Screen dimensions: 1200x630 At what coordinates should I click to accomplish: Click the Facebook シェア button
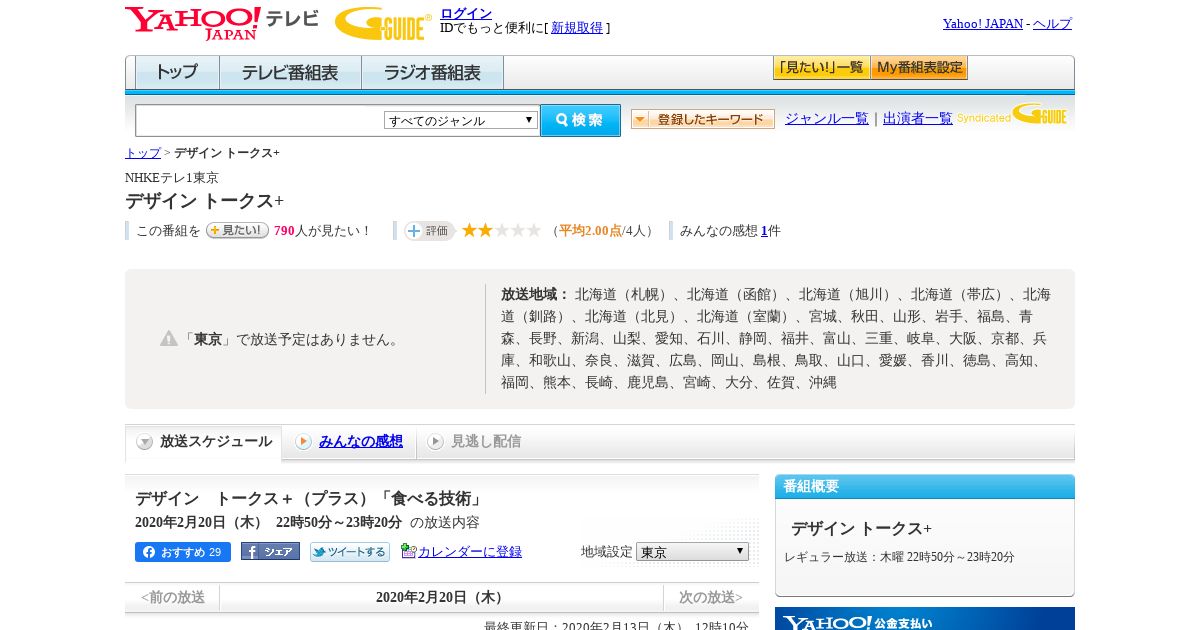tap(270, 552)
